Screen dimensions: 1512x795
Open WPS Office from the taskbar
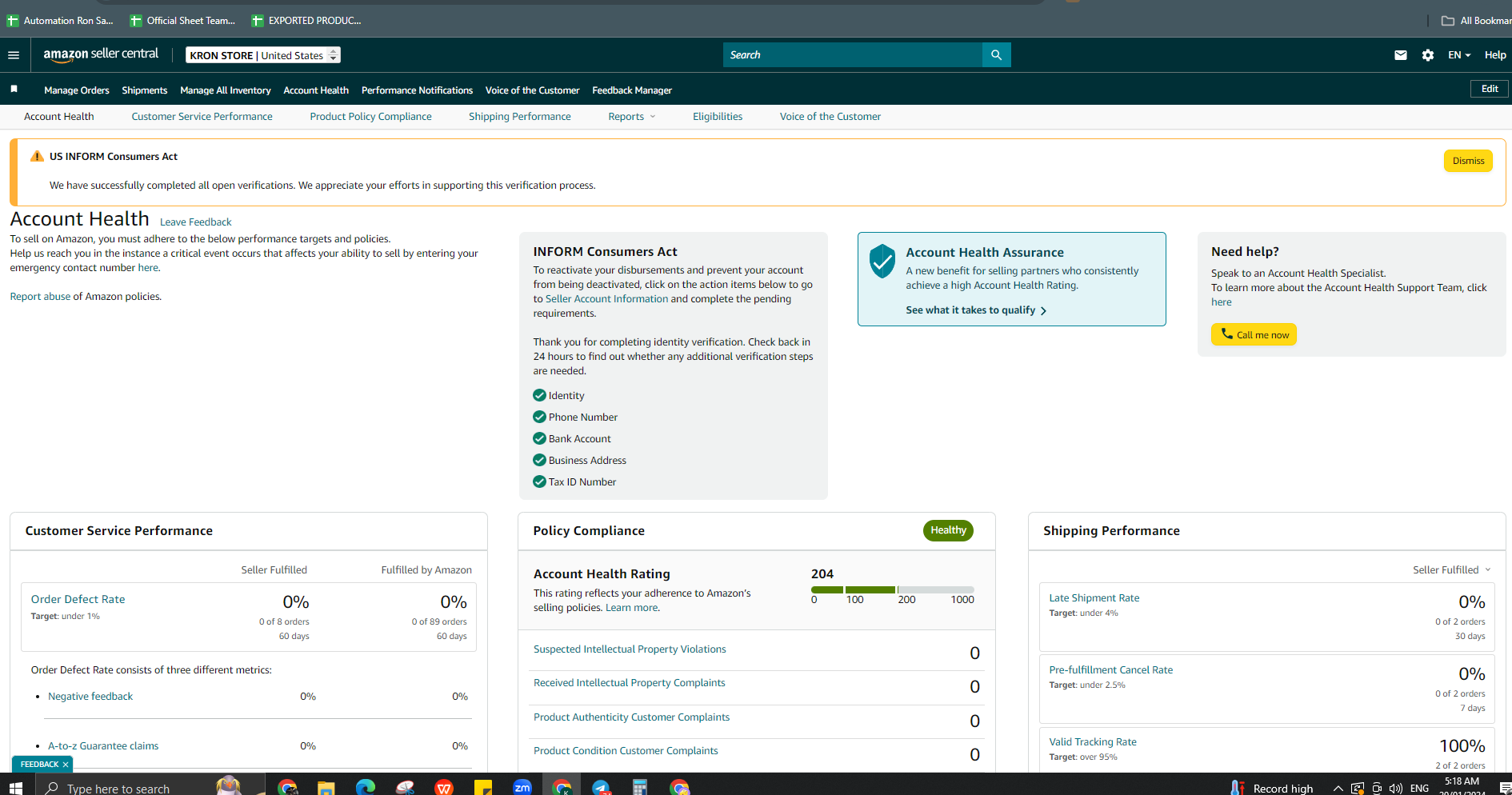click(x=444, y=788)
